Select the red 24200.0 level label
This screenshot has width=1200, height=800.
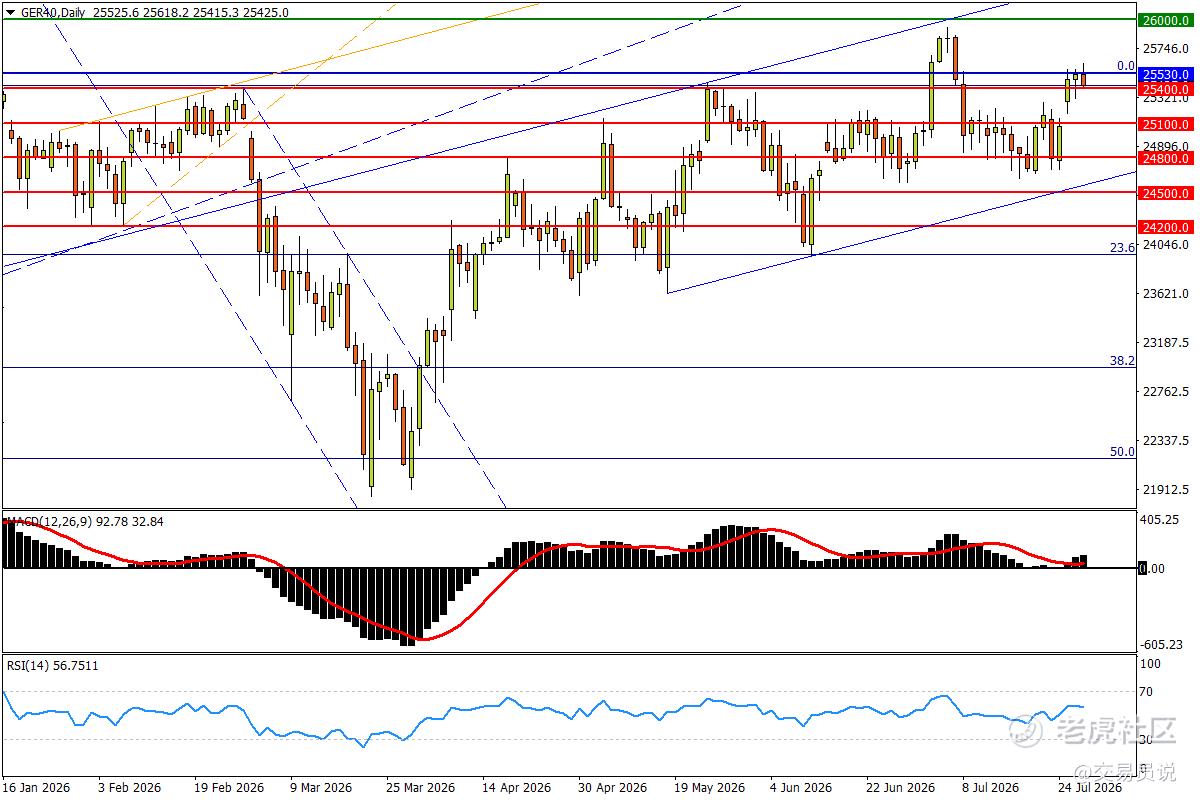point(1165,227)
